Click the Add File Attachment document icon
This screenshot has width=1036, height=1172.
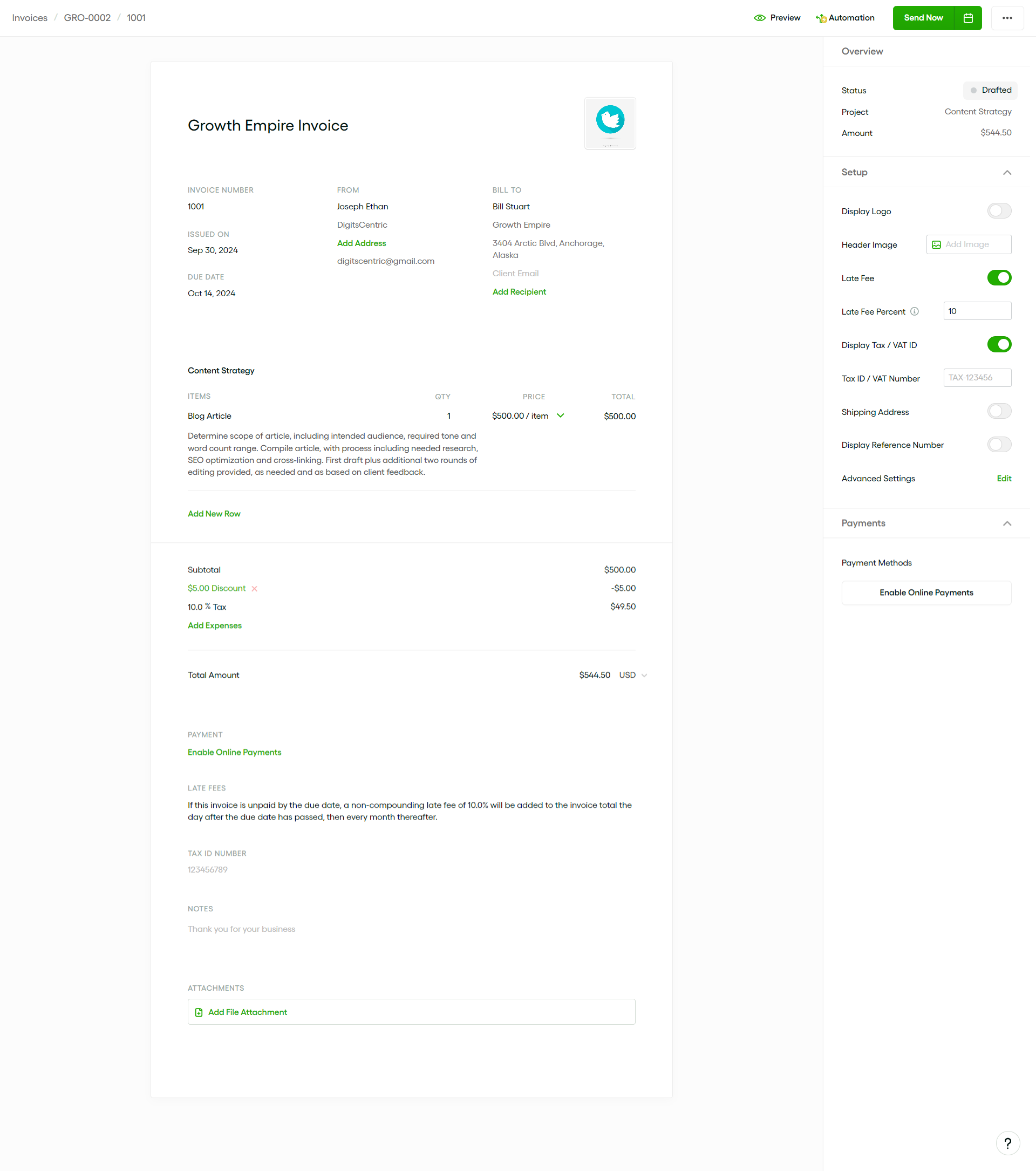pos(199,1012)
